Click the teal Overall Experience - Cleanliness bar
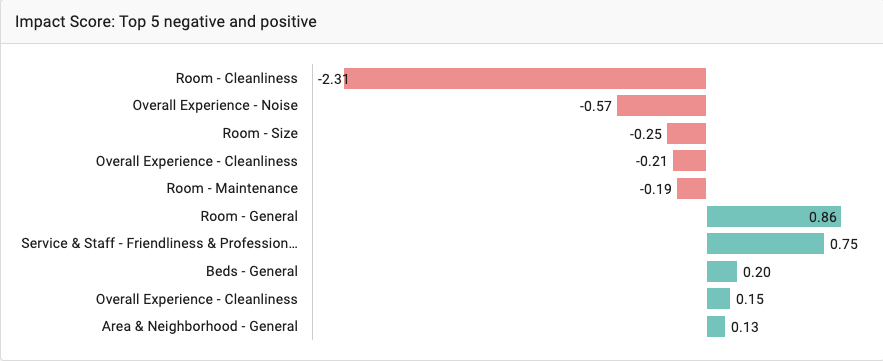 (719, 298)
